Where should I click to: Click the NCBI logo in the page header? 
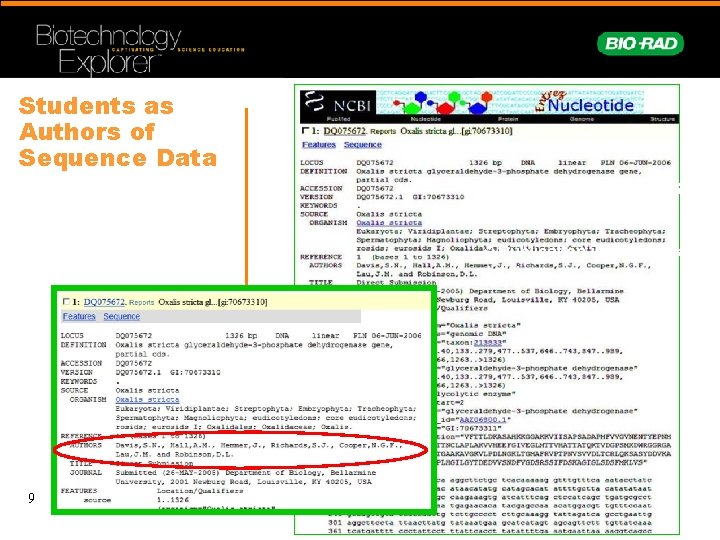(x=338, y=102)
